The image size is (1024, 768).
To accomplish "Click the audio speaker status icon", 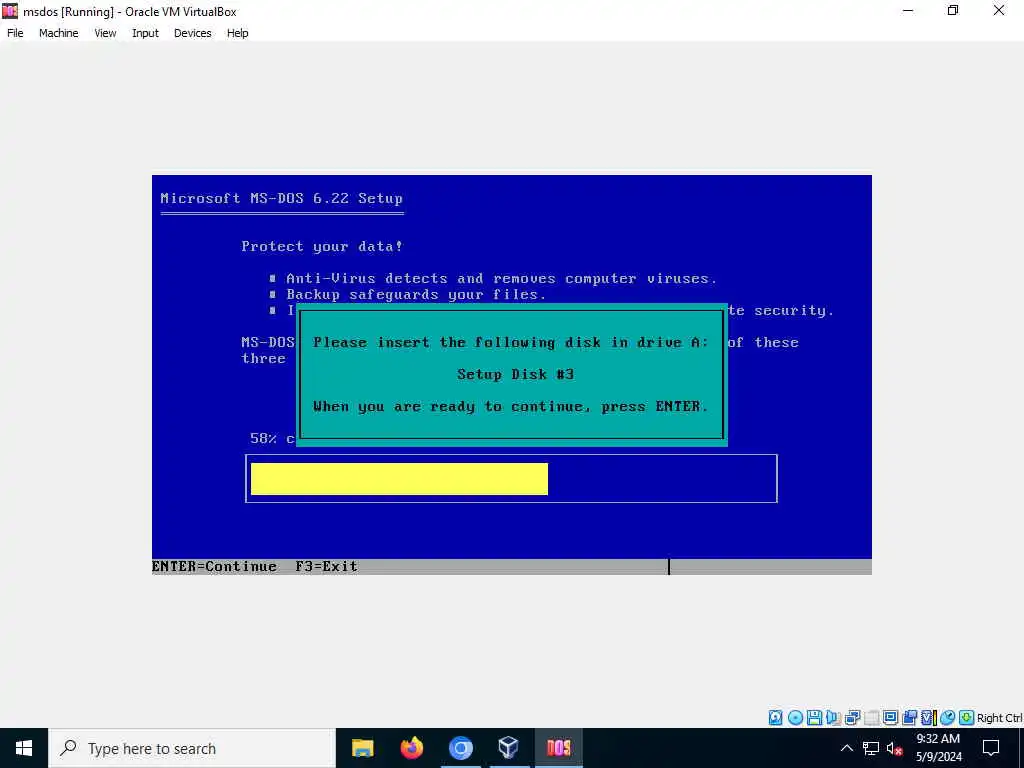I will [x=833, y=718].
